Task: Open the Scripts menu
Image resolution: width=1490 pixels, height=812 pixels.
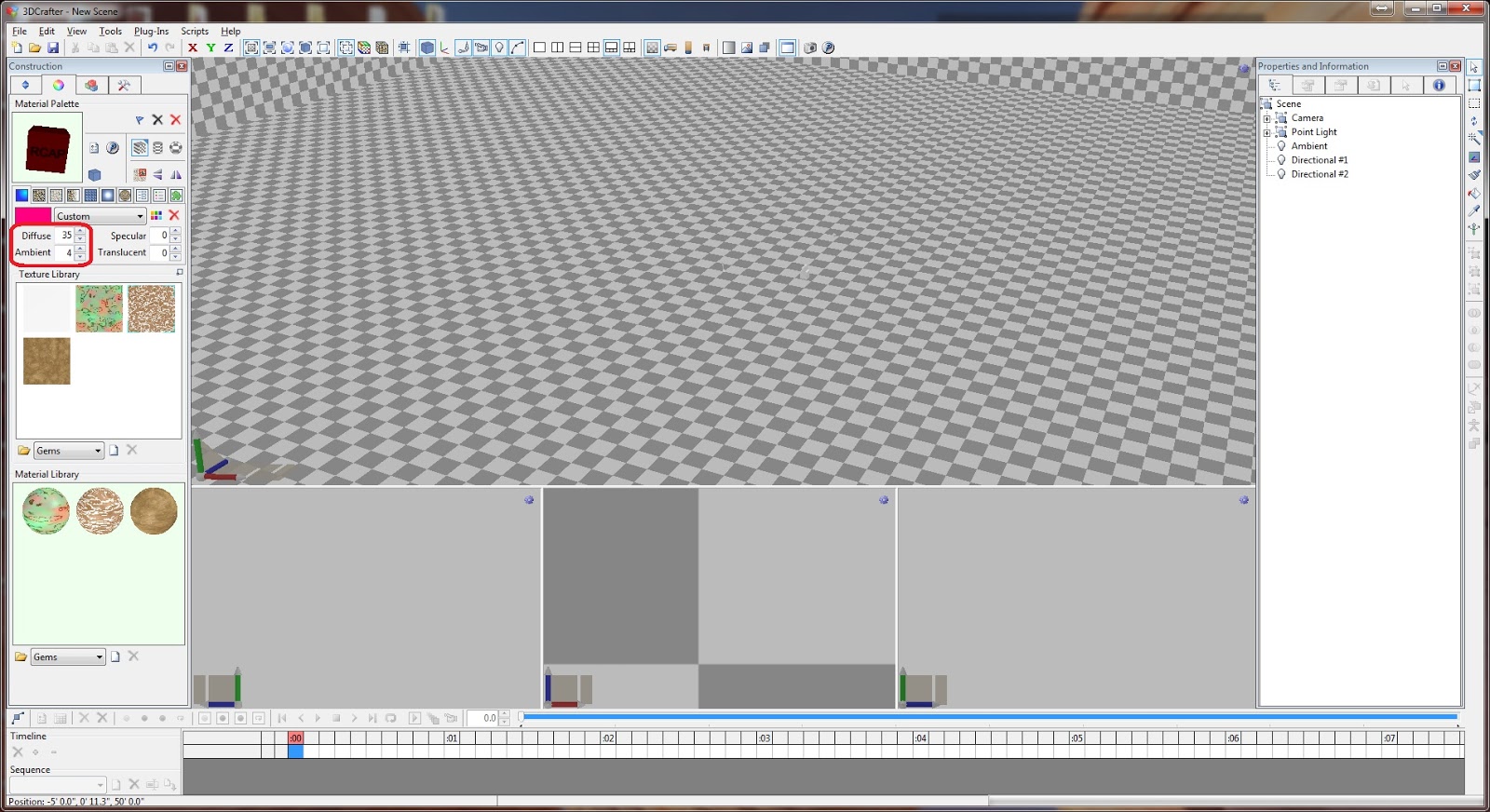Action: 195,31
